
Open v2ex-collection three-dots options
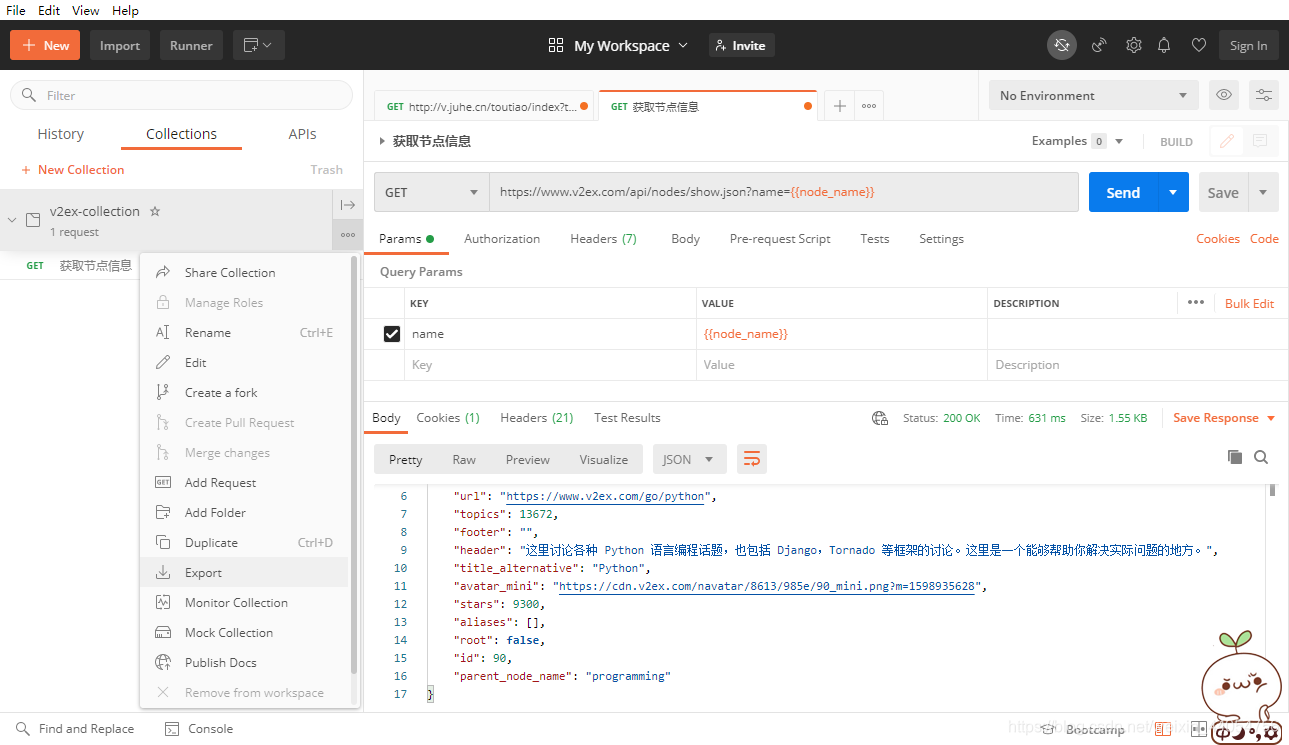tap(347, 235)
